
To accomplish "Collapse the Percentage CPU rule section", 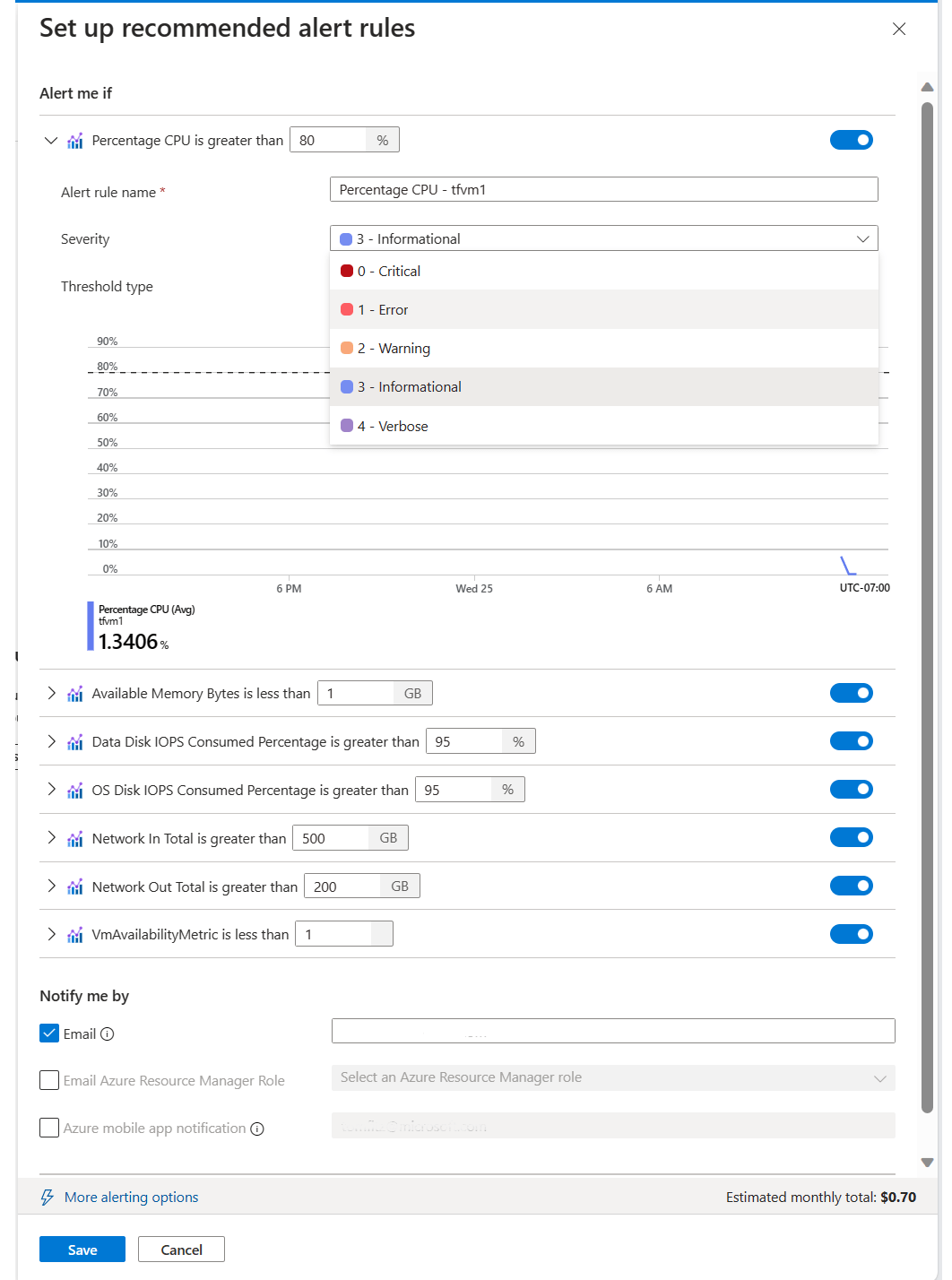I will [51, 140].
